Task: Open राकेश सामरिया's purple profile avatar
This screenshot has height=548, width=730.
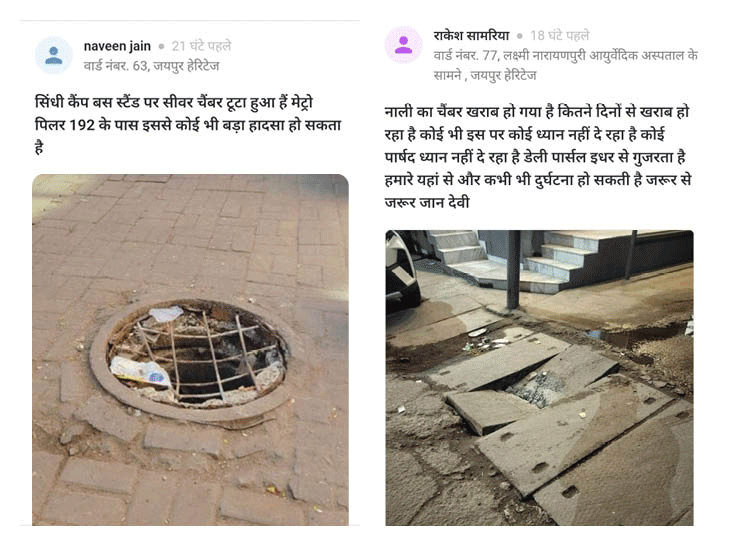Action: tap(403, 45)
